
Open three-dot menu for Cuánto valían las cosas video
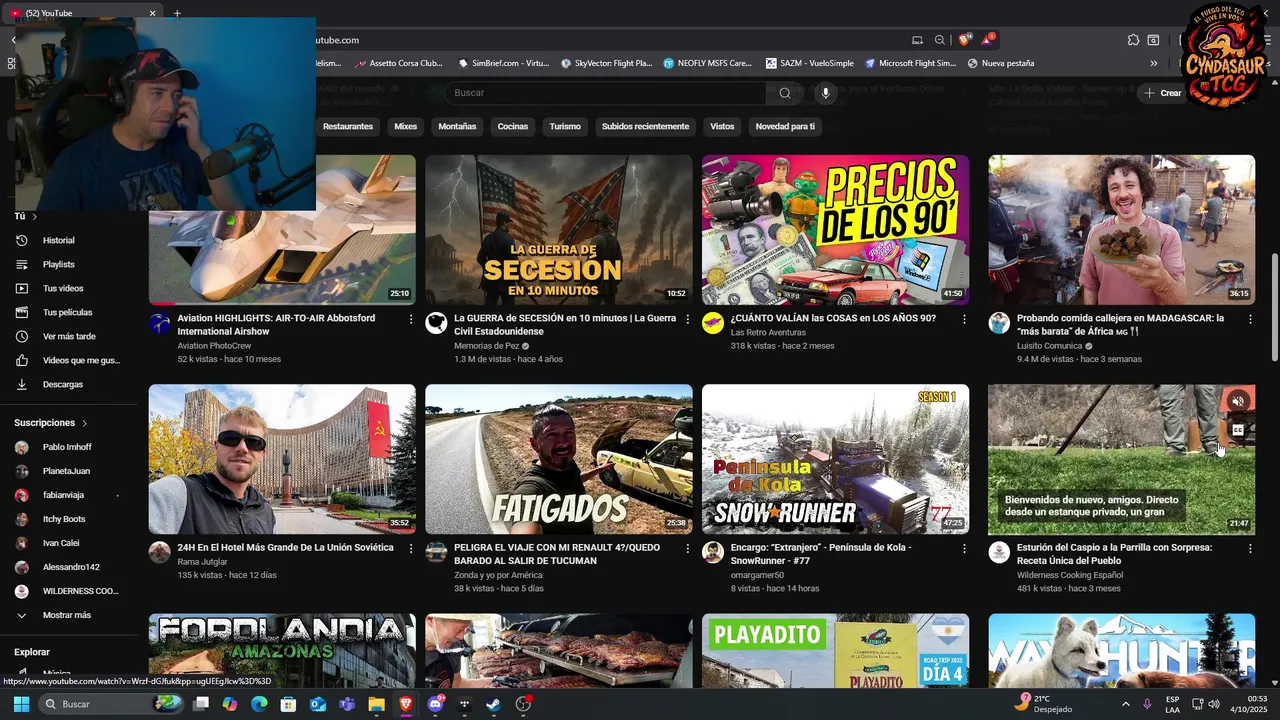click(964, 319)
